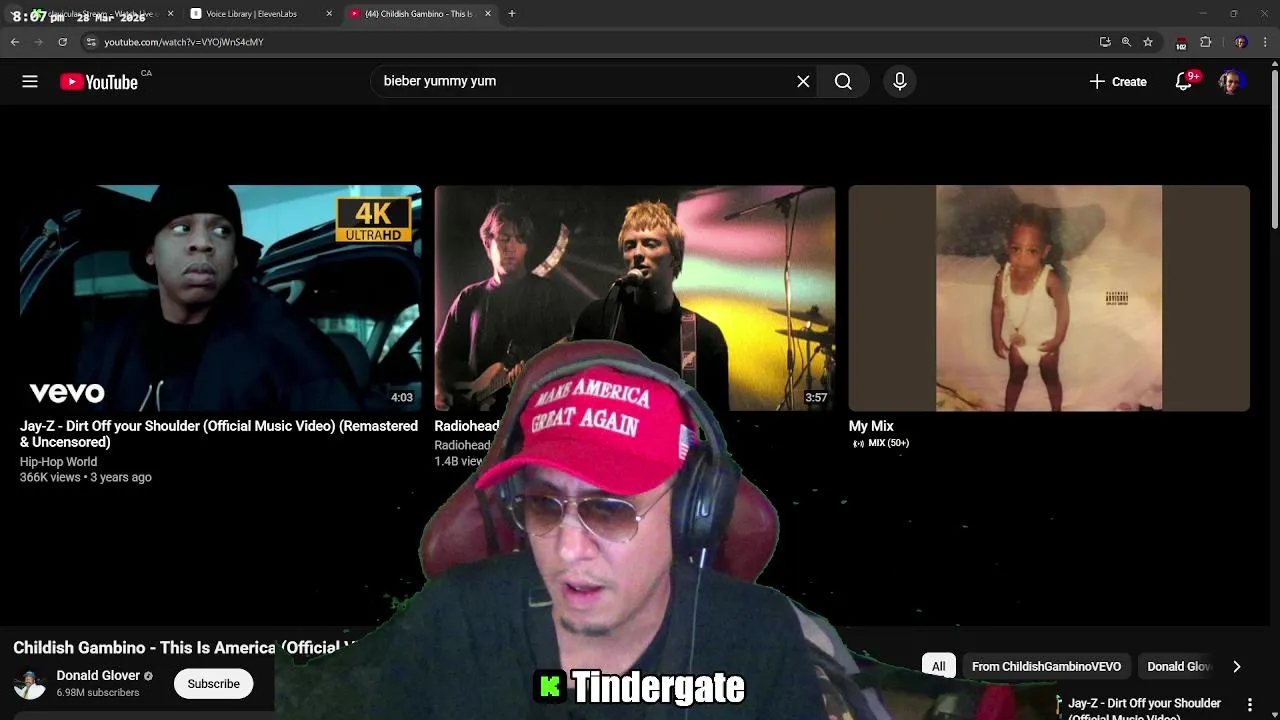Close the first browser tab
This screenshot has width=1280, height=720.
pos(170,14)
